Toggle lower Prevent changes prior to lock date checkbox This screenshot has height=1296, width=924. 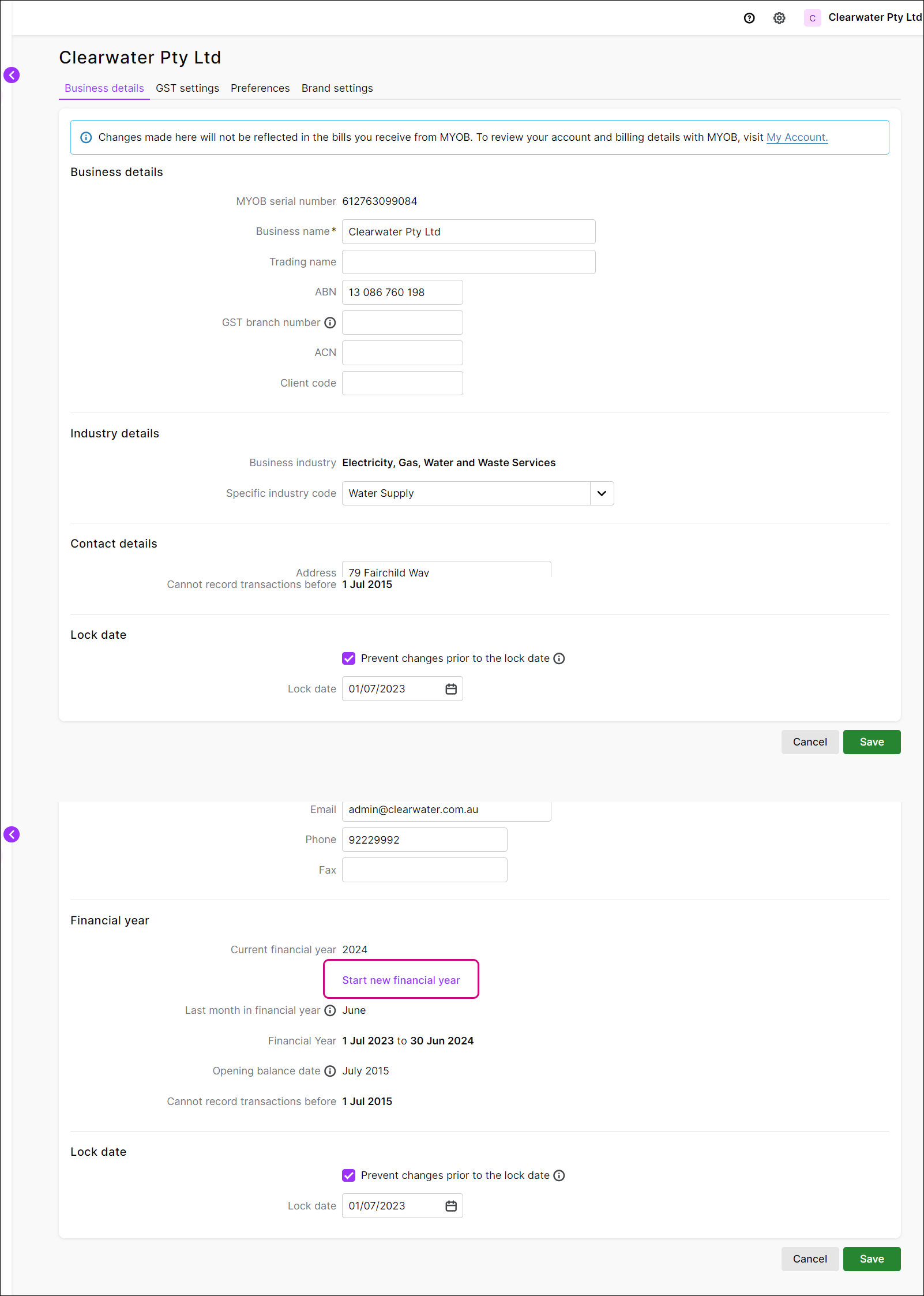tap(349, 1175)
